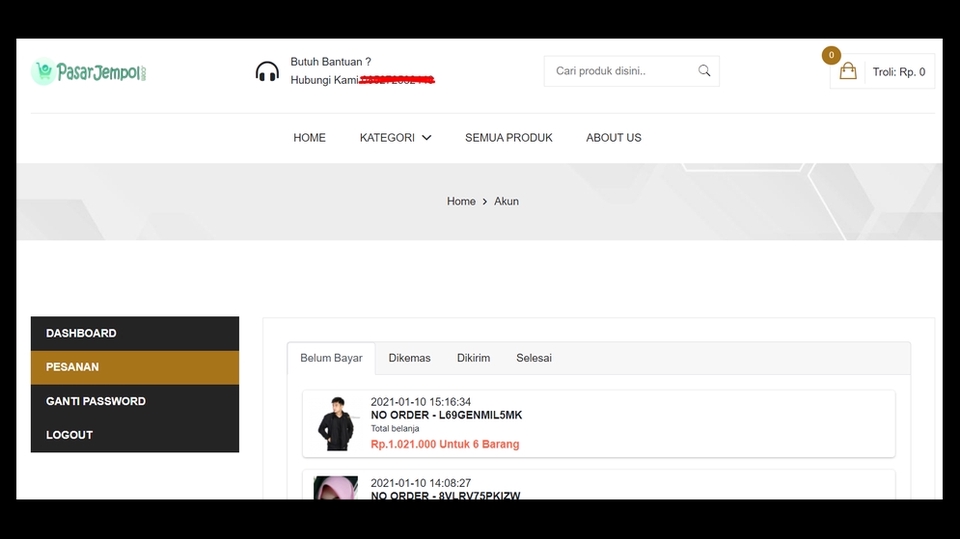
Task: Click the Hubungi Kami contact text
Action: (x=324, y=80)
